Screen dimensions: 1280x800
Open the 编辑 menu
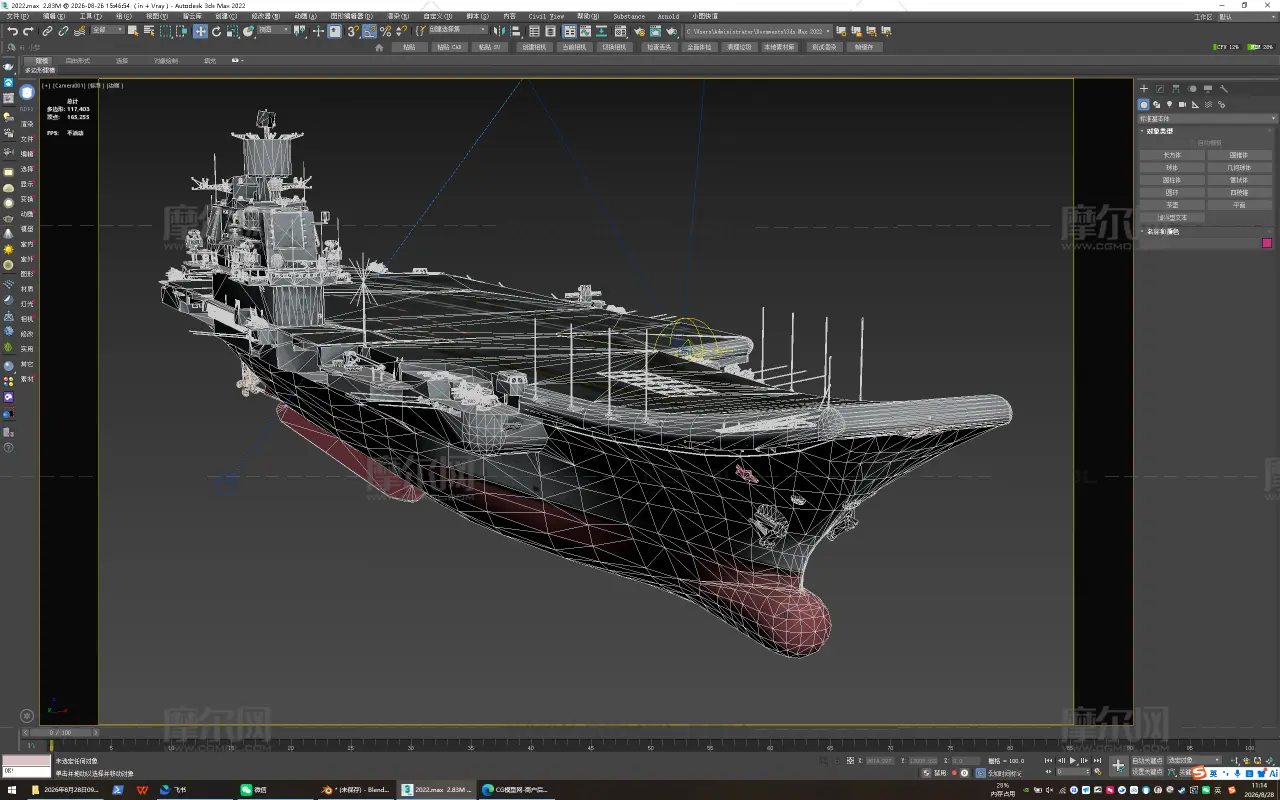(54, 17)
